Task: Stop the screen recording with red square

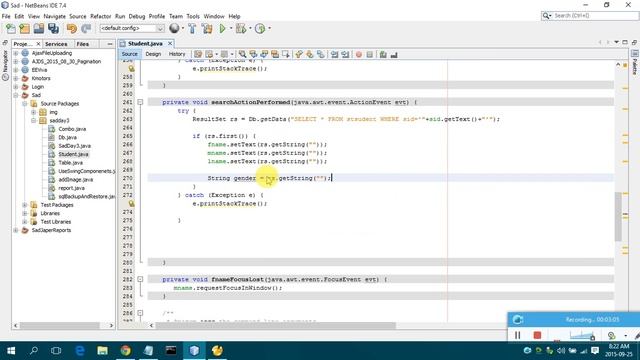Action: [x=537, y=335]
